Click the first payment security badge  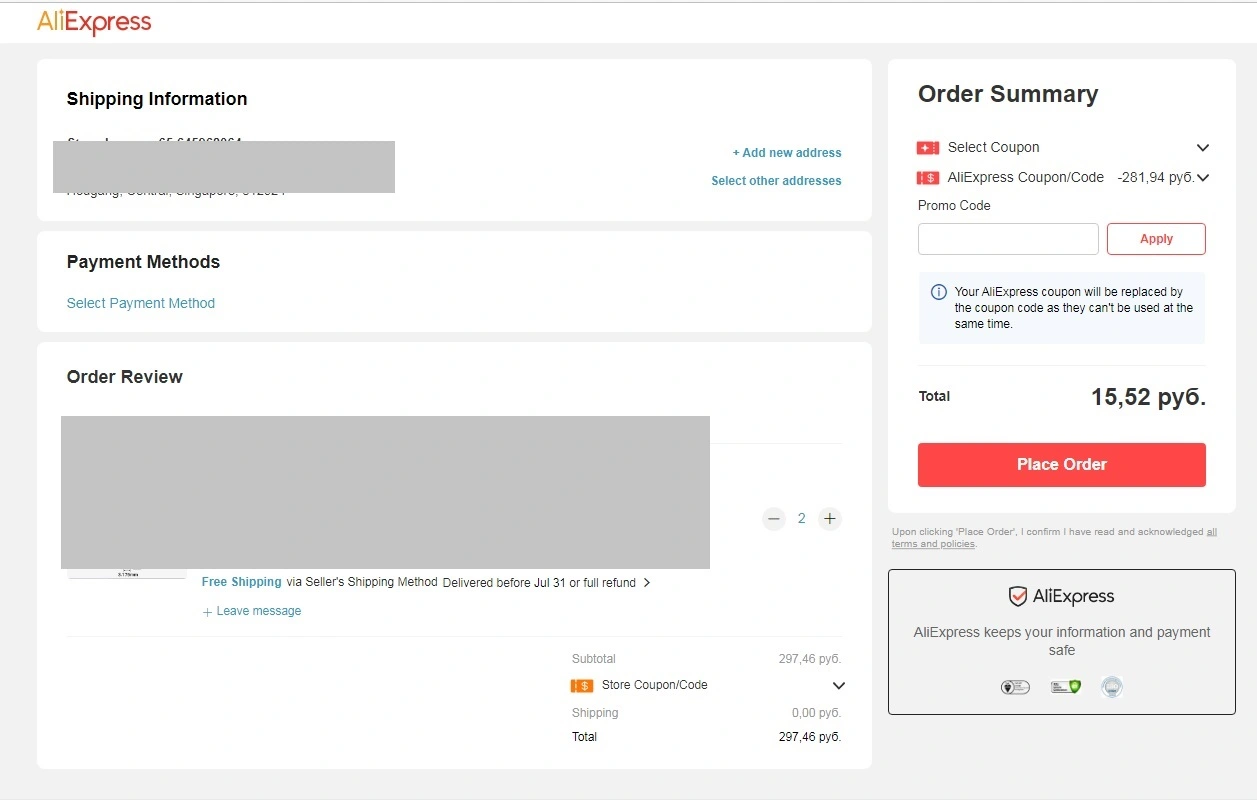point(1015,687)
